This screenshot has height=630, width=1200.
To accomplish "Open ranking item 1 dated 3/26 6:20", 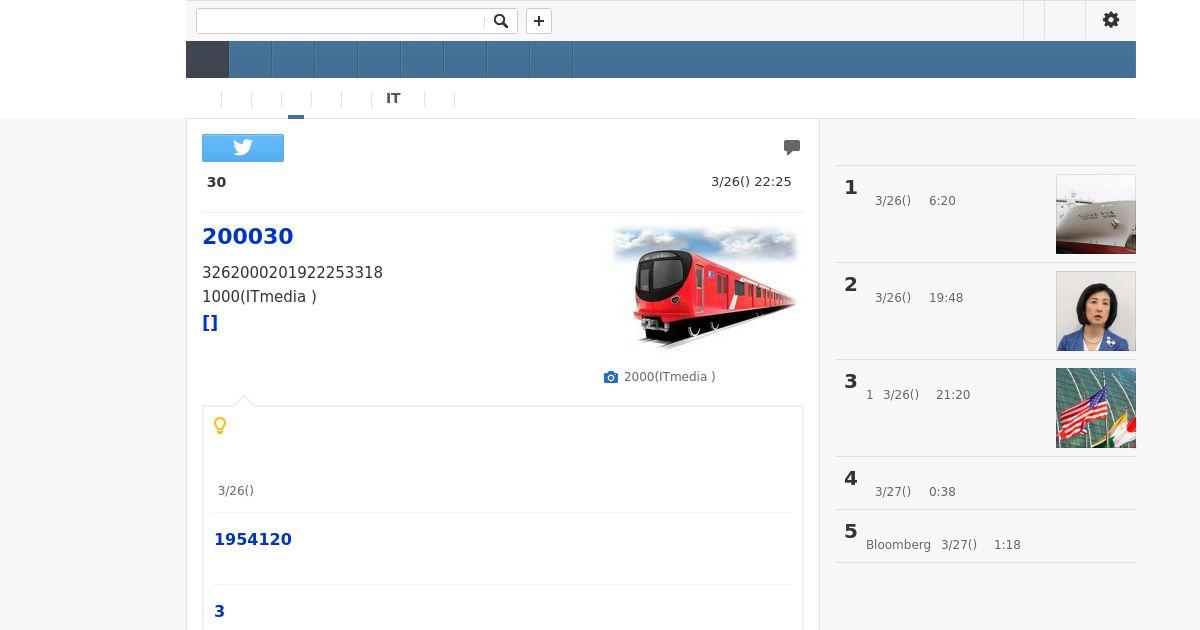I will pos(986,214).
